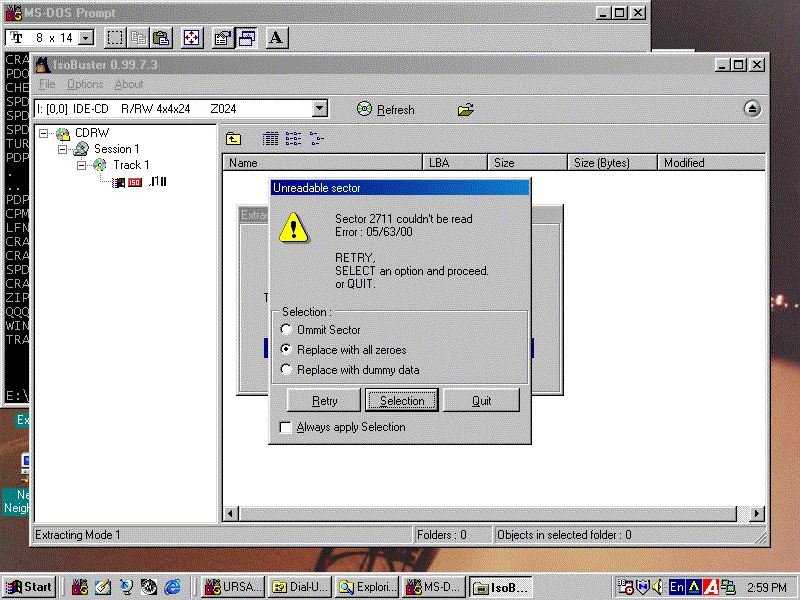Screen dimensions: 800x600
Task: Select Track 1 in the tree
Action: [131, 165]
